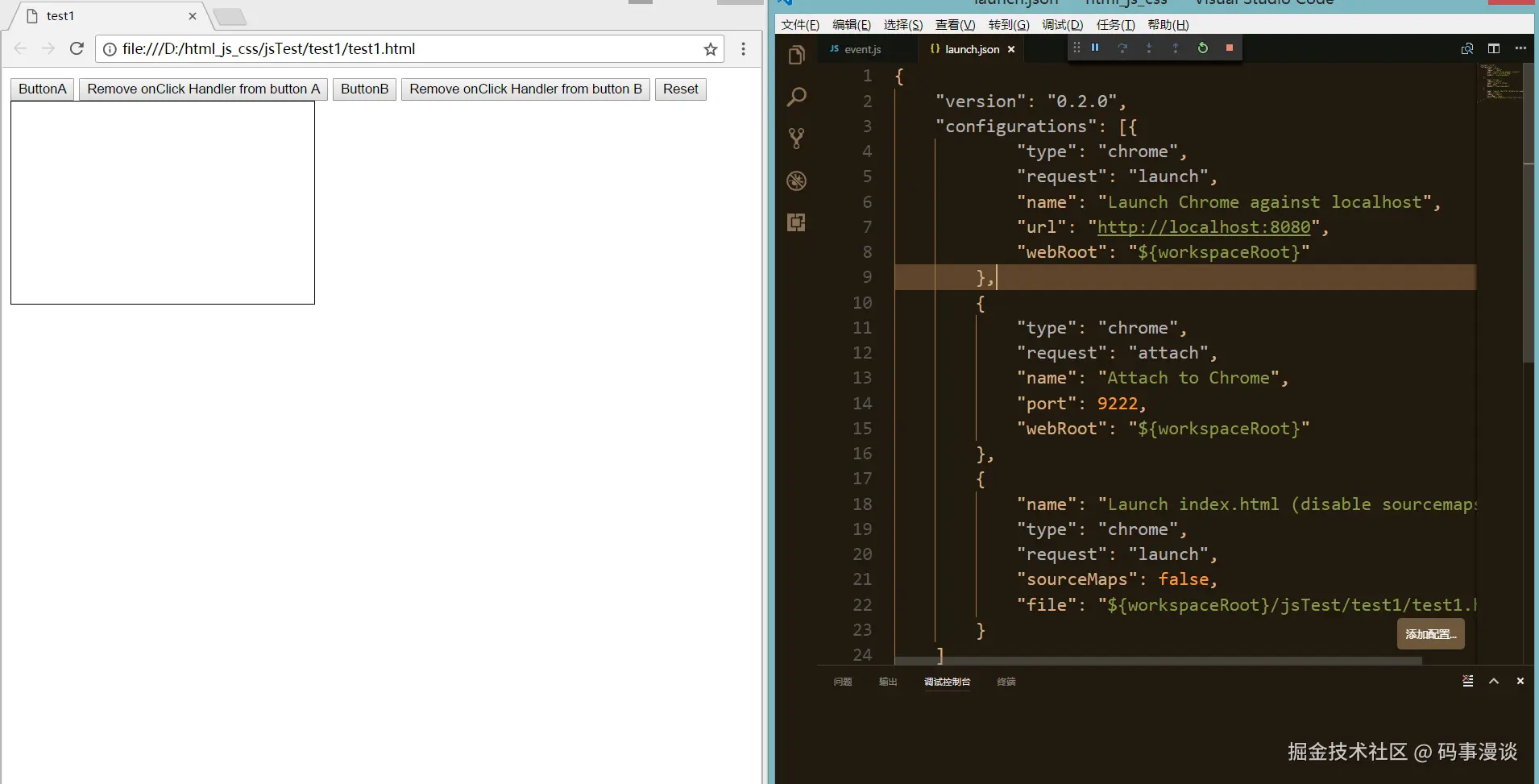Viewport: 1539px width, 784px height.
Task: Follow the http://localhost:8080 link
Action: (1204, 227)
